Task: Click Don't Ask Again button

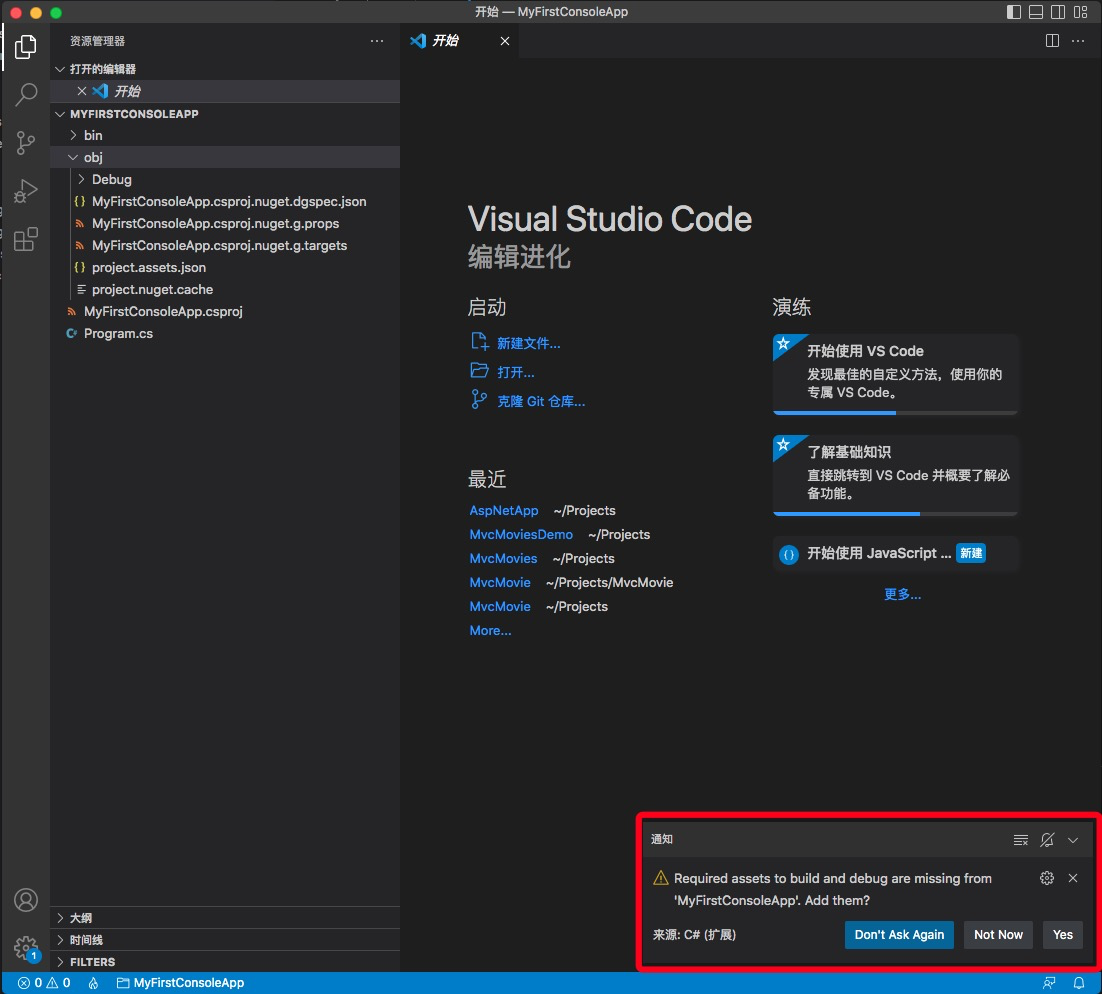Action: 899,934
